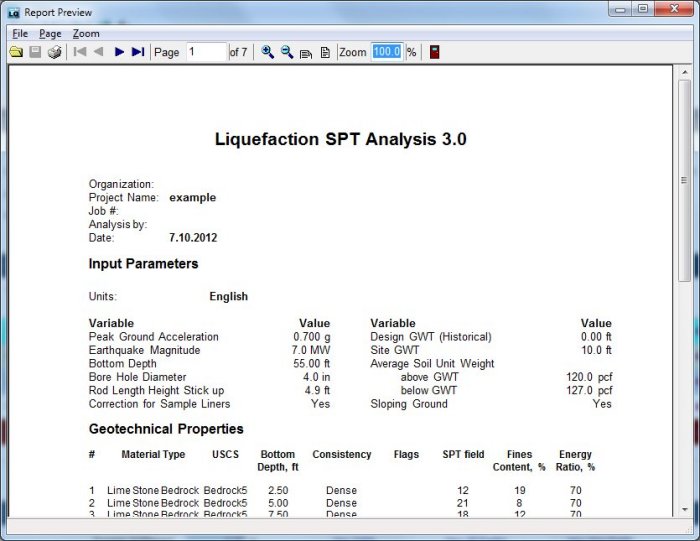Go to the previous page

(99, 52)
